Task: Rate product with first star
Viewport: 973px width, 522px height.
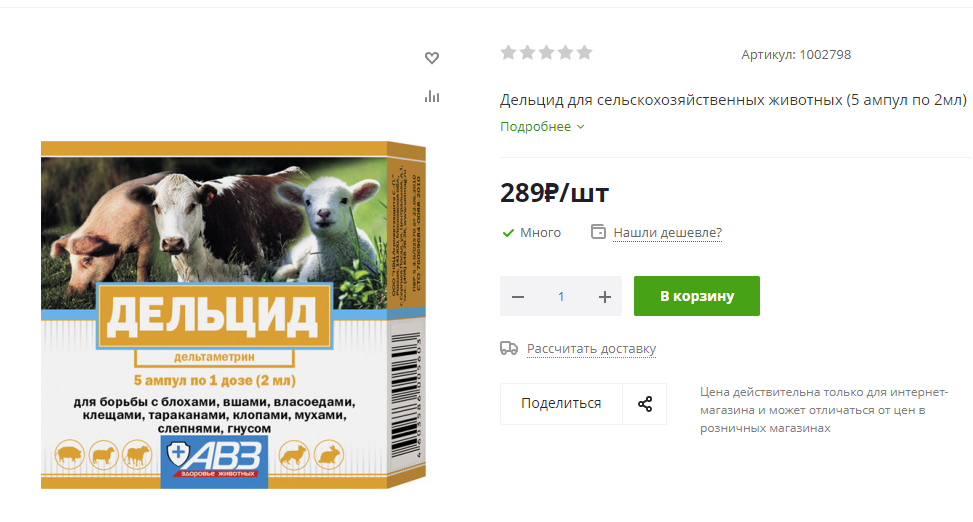Action: point(508,53)
